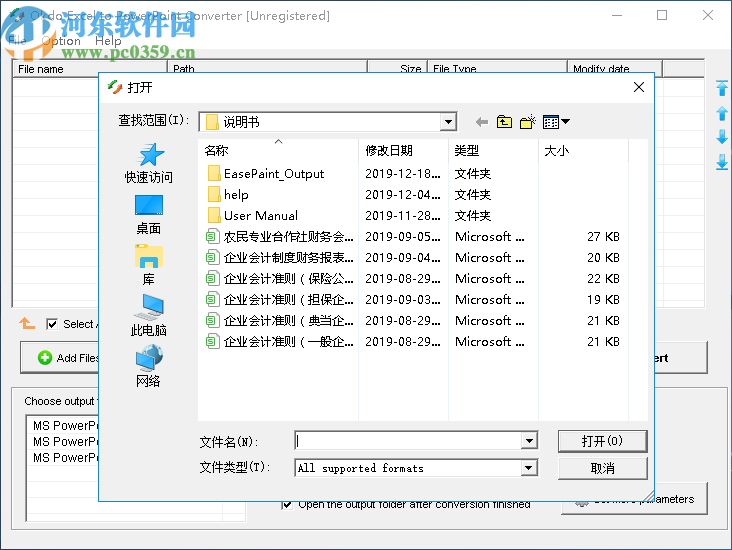
Task: Click date 2019-12-18 of EasePaint_Output
Action: tap(402, 174)
